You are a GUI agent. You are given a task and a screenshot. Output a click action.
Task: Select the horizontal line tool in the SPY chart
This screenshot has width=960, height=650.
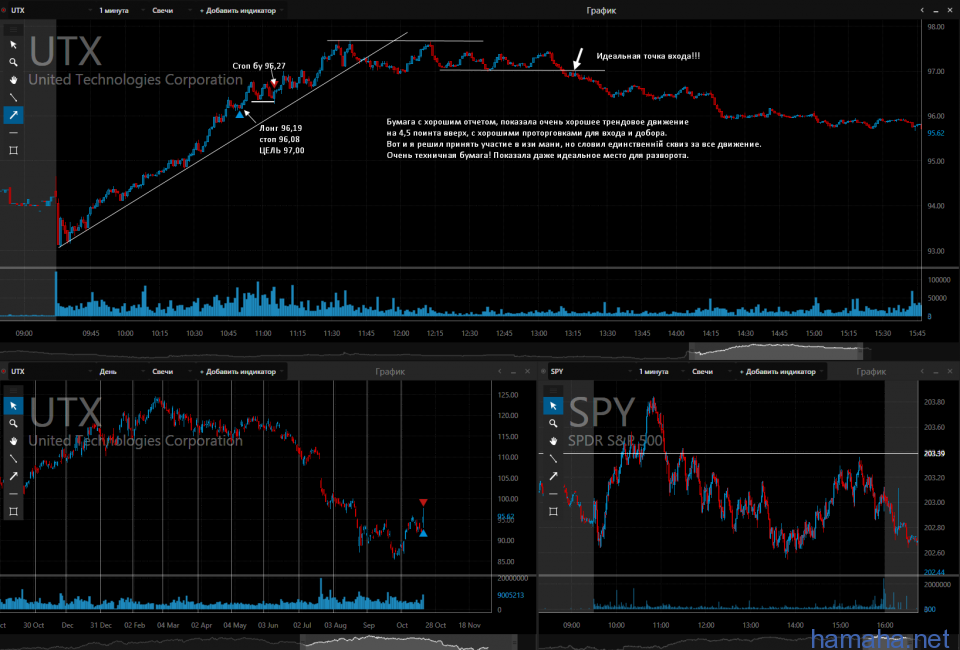point(553,494)
